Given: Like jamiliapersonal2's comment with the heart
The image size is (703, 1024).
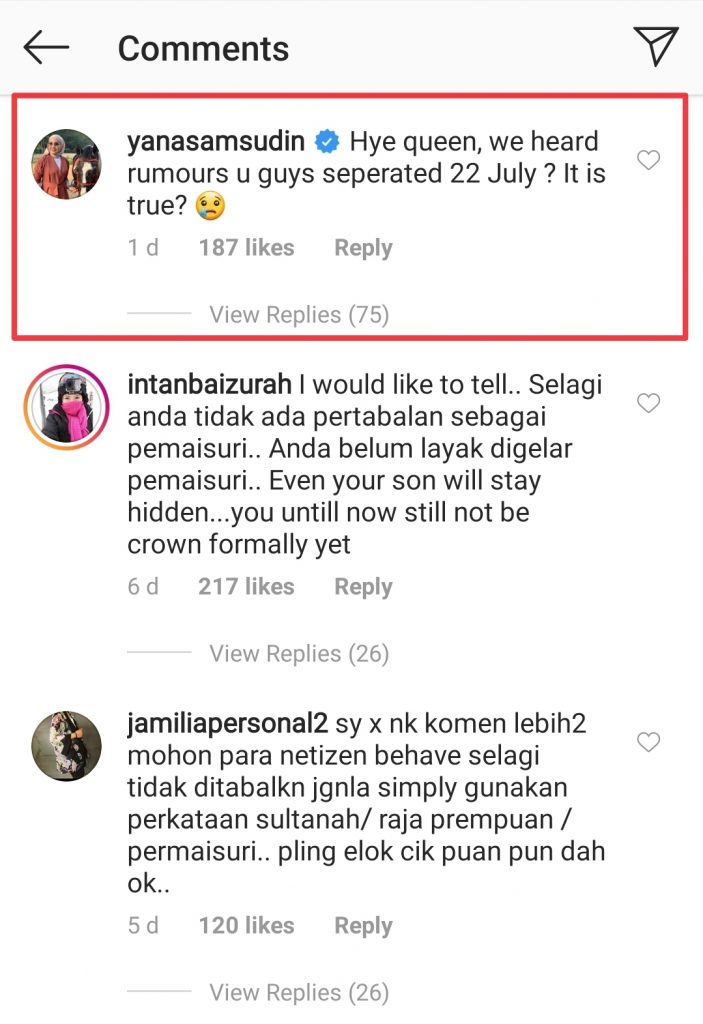Looking at the screenshot, I should tap(648, 742).
